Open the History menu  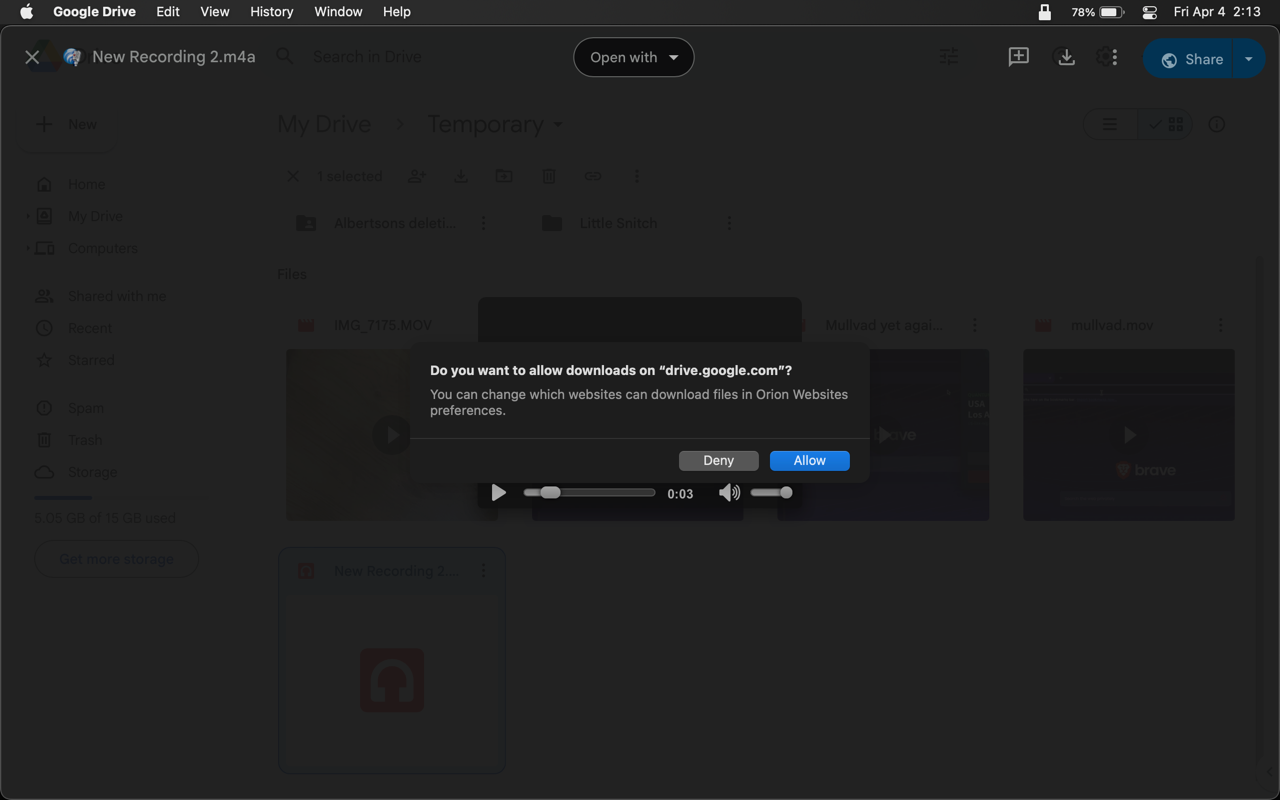[x=271, y=12]
